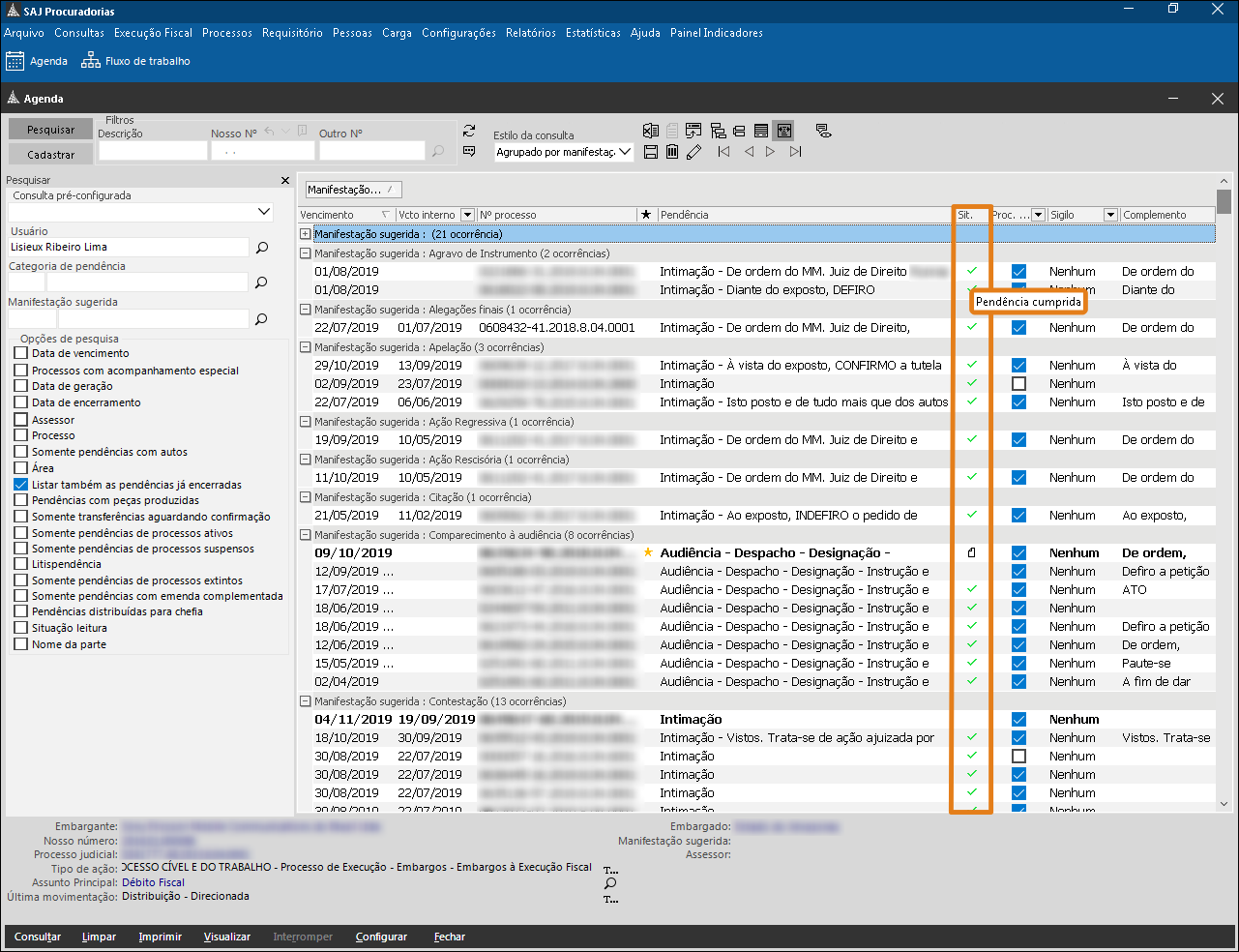1239x952 pixels.
Task: Open the Sigilo column filter dropdown
Action: (x=1111, y=215)
